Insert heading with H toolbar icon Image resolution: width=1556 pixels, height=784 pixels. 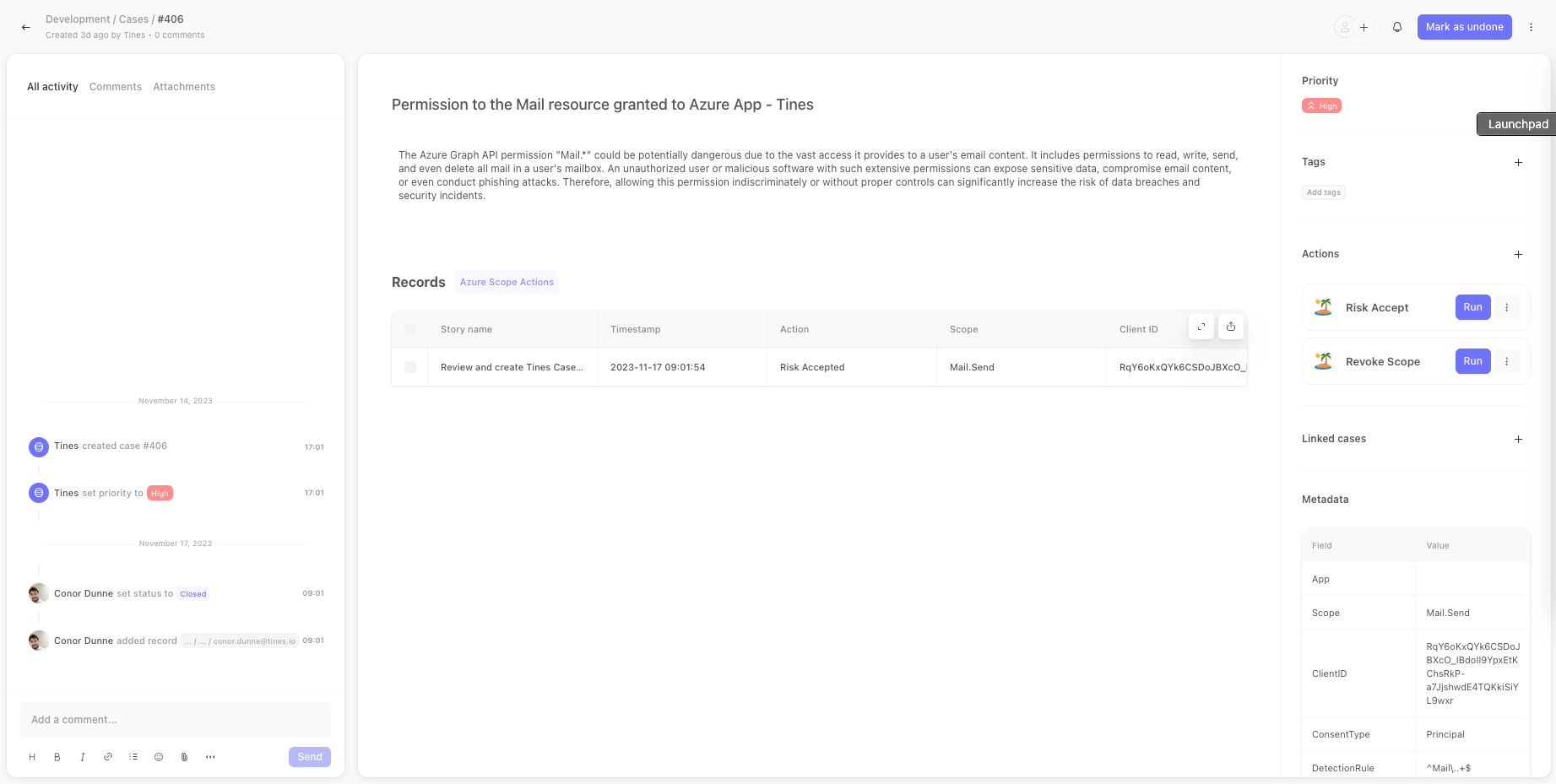pyautogui.click(x=32, y=757)
